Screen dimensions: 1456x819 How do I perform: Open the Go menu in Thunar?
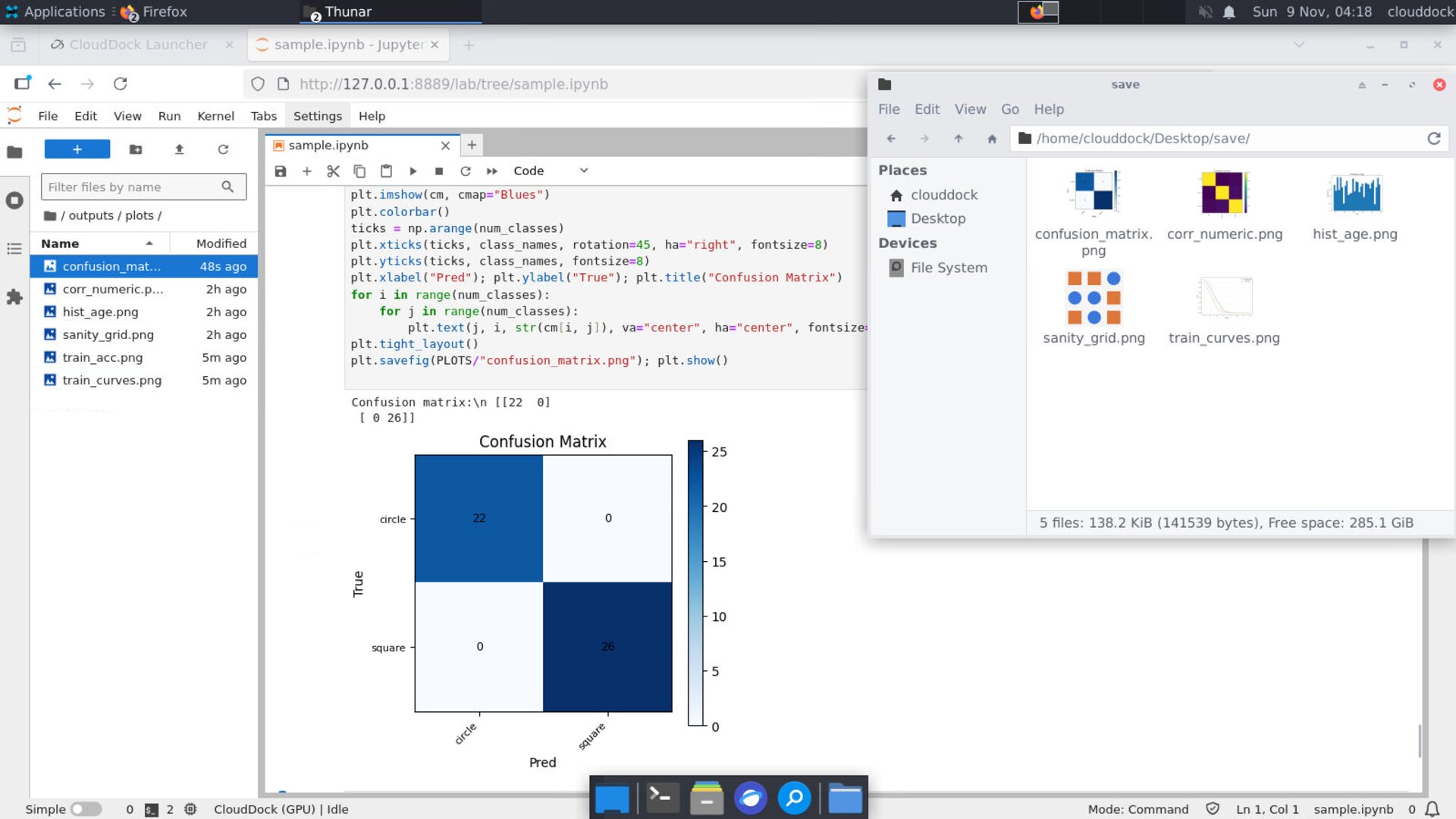pyautogui.click(x=1009, y=109)
